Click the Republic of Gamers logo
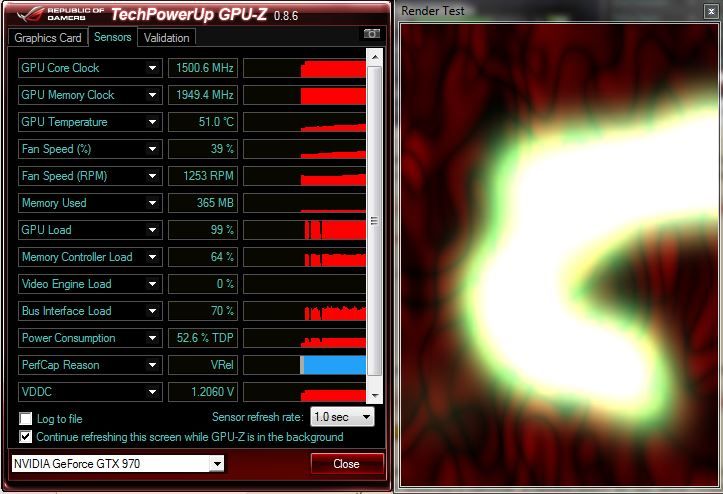The height and width of the screenshot is (494, 723). click(61, 14)
